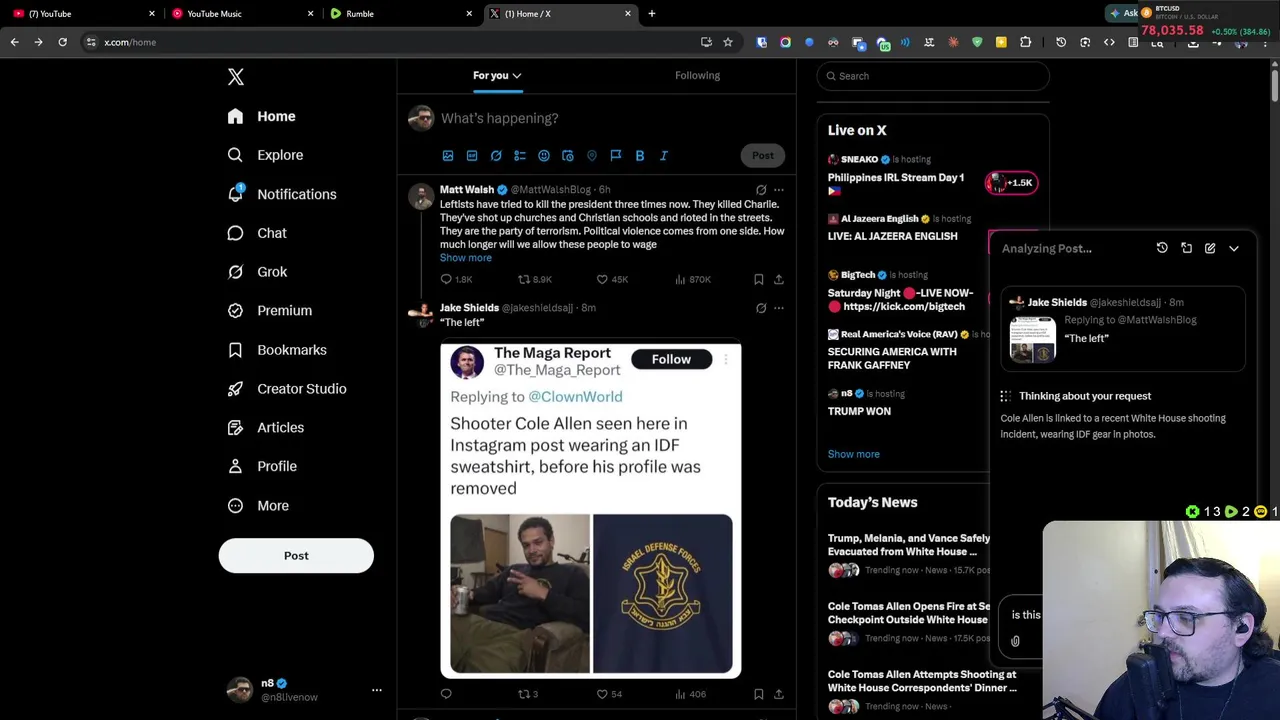The width and height of the screenshot is (1280, 720).
Task: Bookmark Matt Walsh's post
Action: pyautogui.click(x=758, y=279)
